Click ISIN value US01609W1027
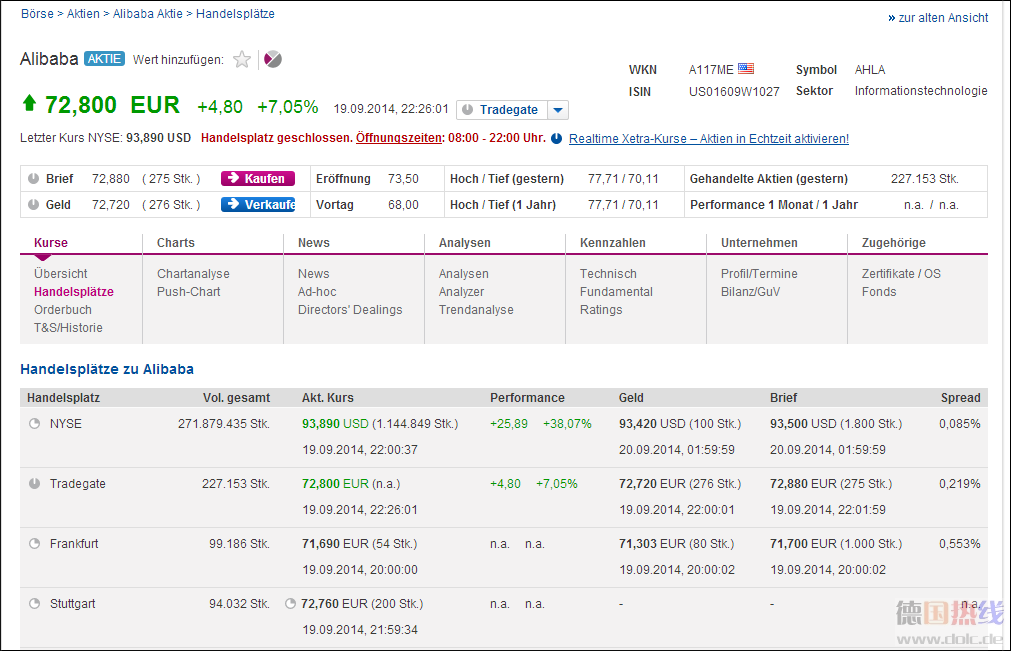 pyautogui.click(x=734, y=92)
